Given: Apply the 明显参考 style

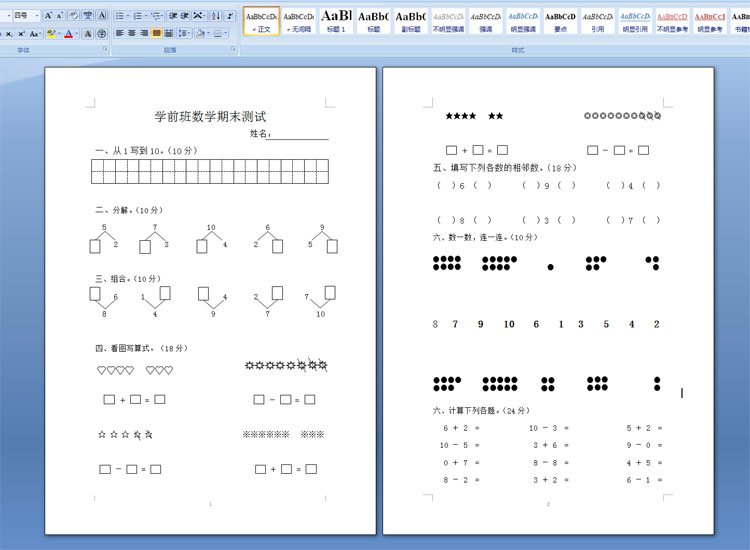Looking at the screenshot, I should point(709,21).
